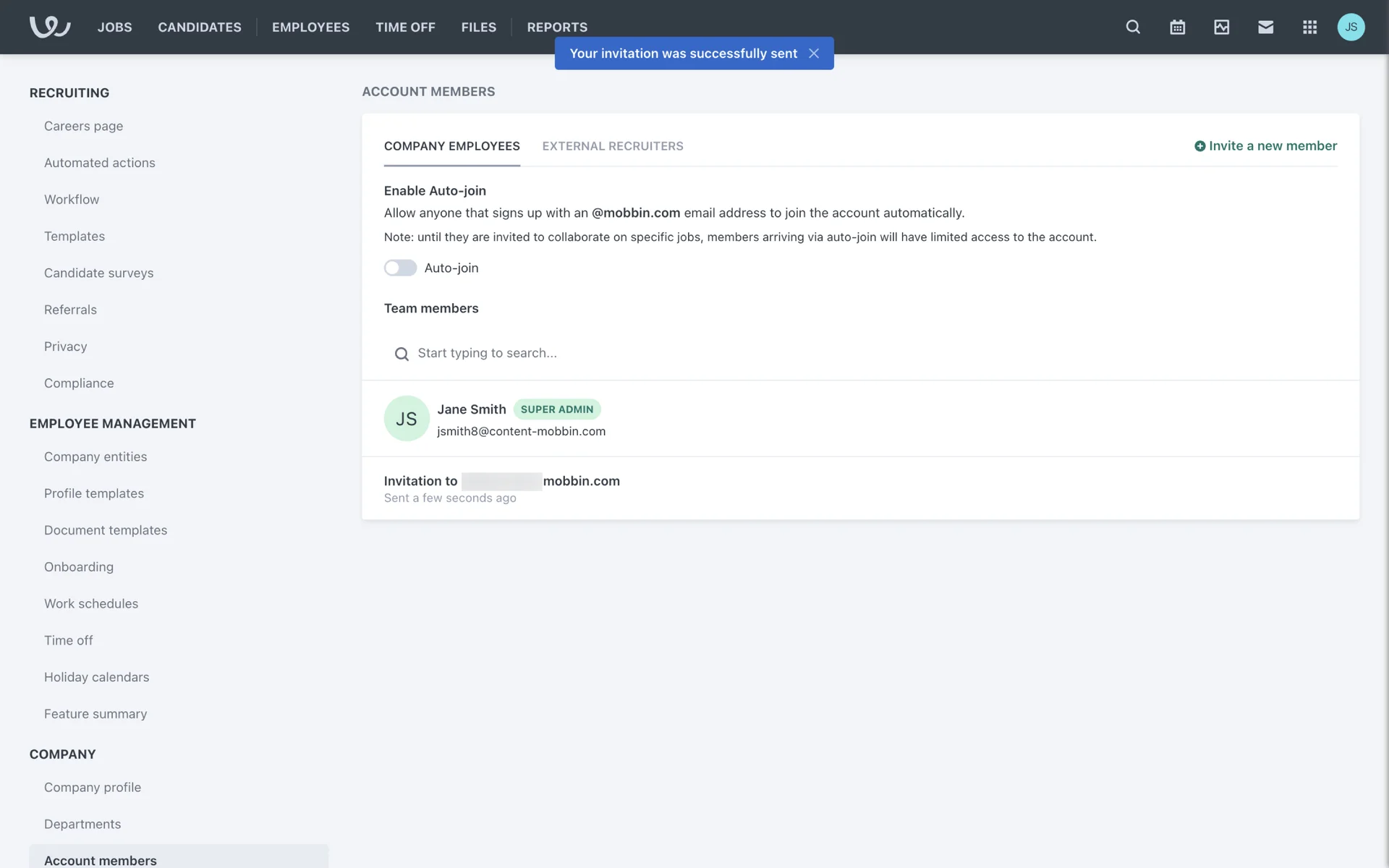The height and width of the screenshot is (868, 1389).
Task: Click the JS user avatar in header
Action: (1351, 27)
